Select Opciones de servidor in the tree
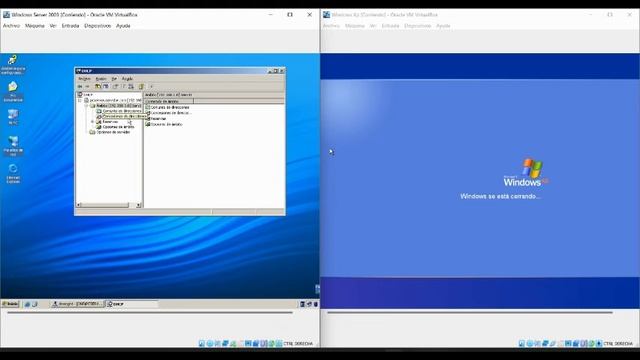 click(110, 132)
